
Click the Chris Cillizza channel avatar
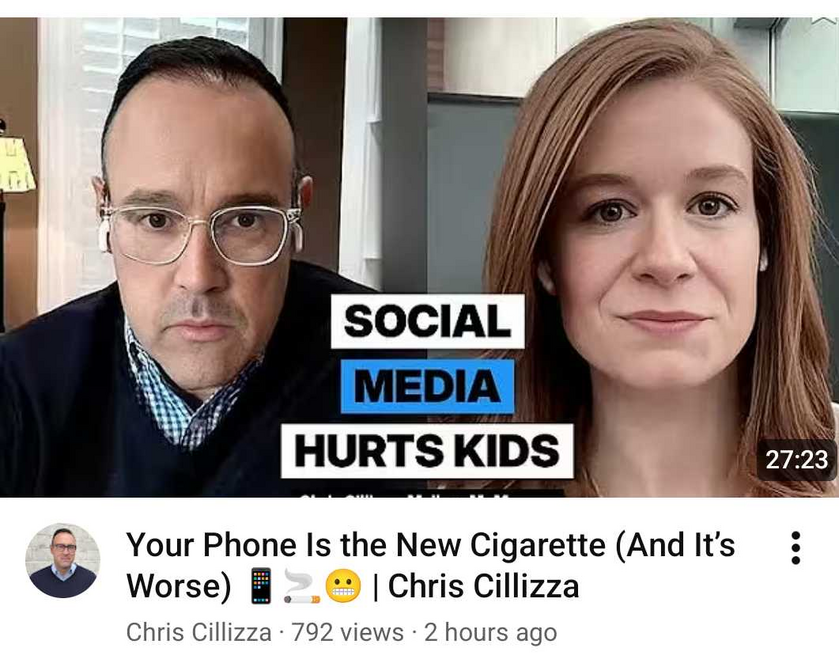click(63, 560)
